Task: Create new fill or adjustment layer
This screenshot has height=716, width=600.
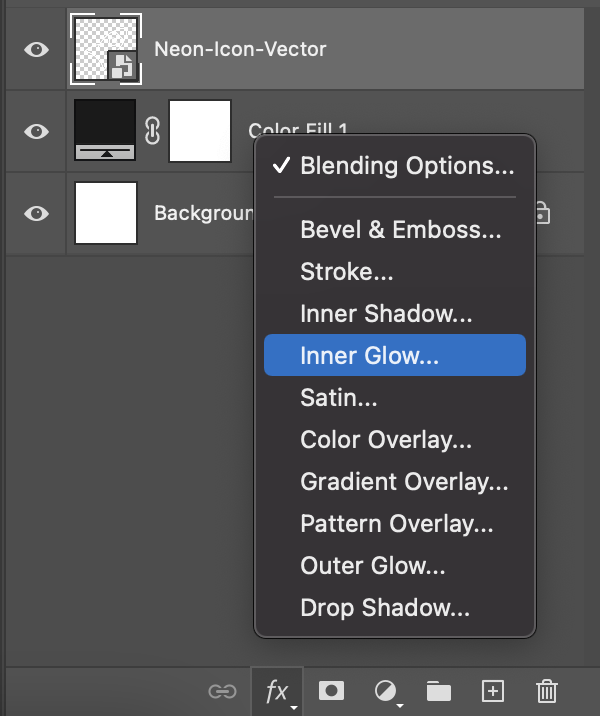Action: coord(386,691)
